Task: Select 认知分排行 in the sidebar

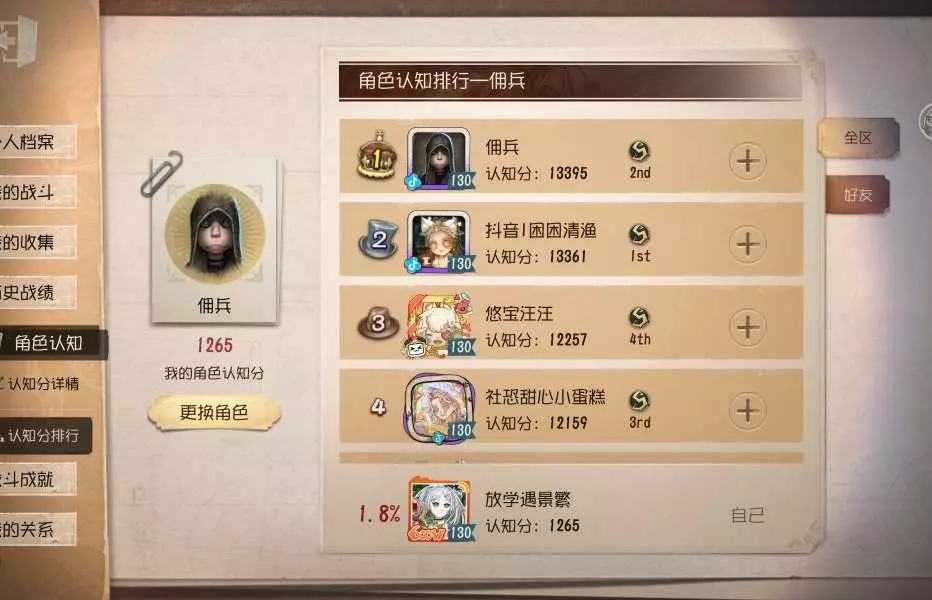Action: (44, 436)
